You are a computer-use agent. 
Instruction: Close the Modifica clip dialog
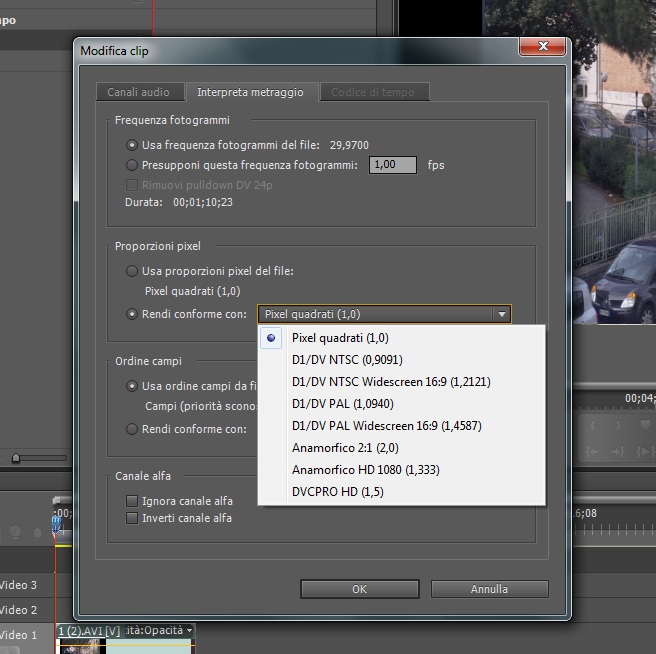[x=543, y=46]
